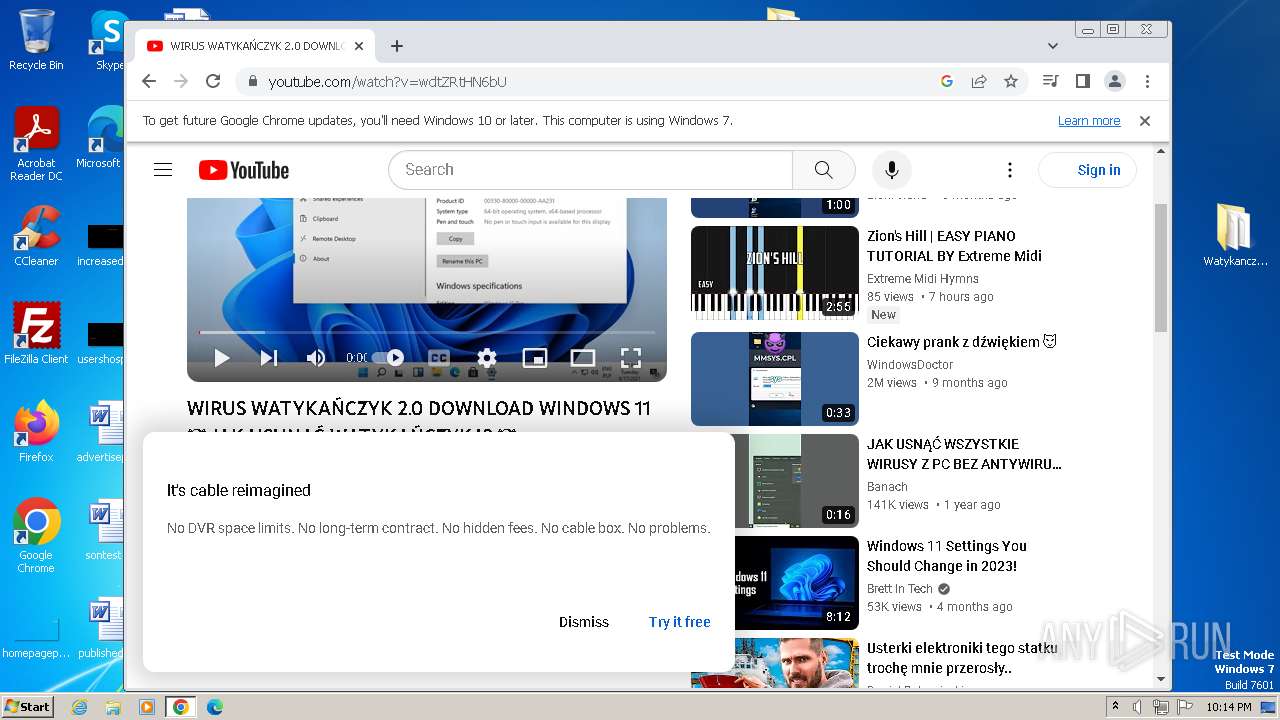Viewport: 1280px width, 720px height.
Task: Open video settings gear
Action: [487, 358]
